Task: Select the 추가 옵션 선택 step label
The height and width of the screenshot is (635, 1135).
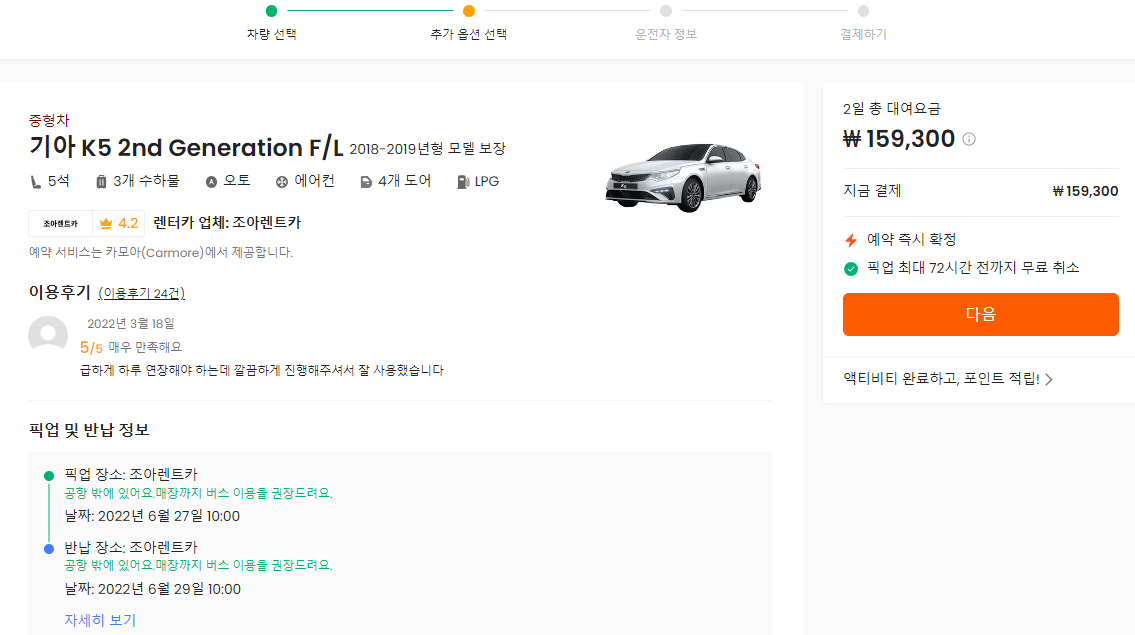Action: tap(469, 34)
